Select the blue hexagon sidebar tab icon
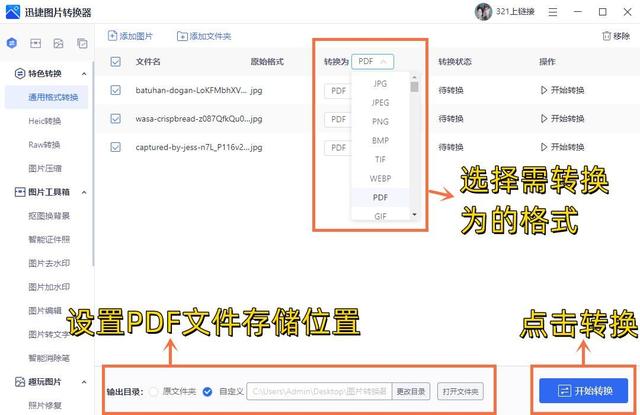The height and width of the screenshot is (415, 640). click(x=12, y=43)
